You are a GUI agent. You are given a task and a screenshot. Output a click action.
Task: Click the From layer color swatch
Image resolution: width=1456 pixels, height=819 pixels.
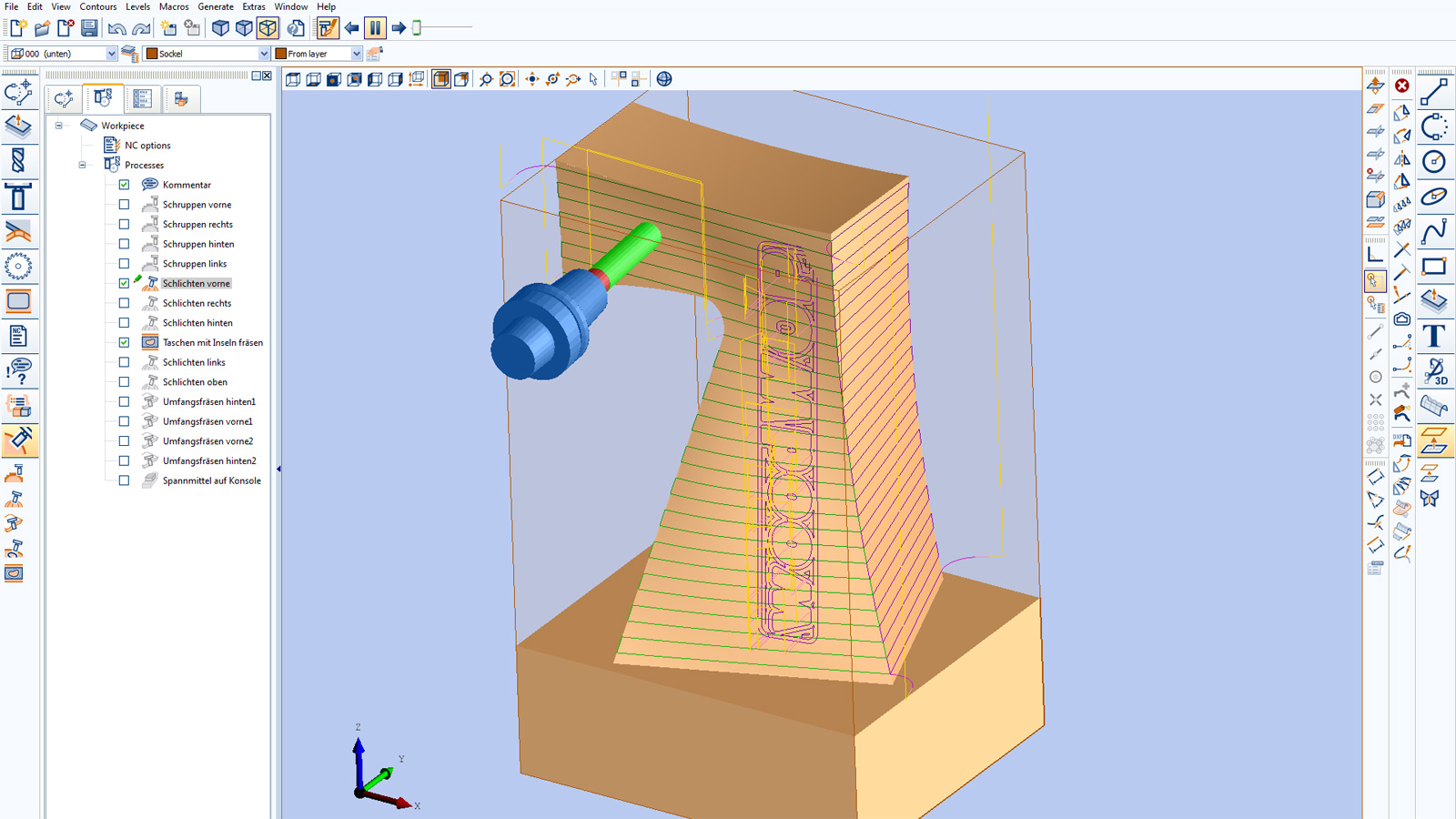tap(281, 54)
